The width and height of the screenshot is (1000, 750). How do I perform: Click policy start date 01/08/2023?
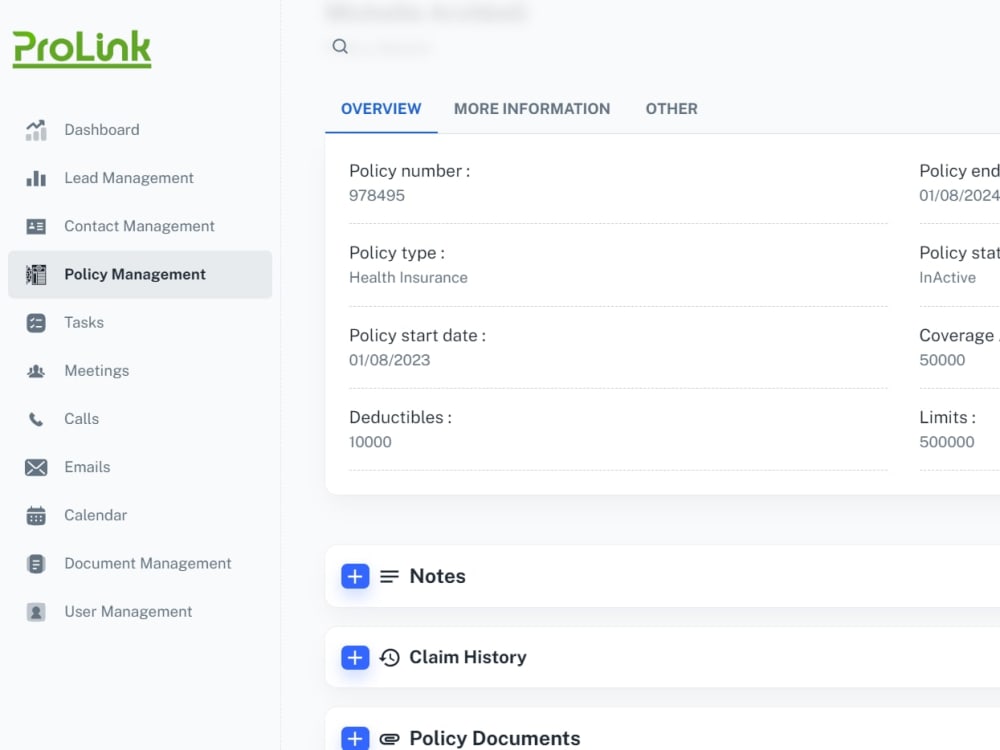pyautogui.click(x=390, y=360)
